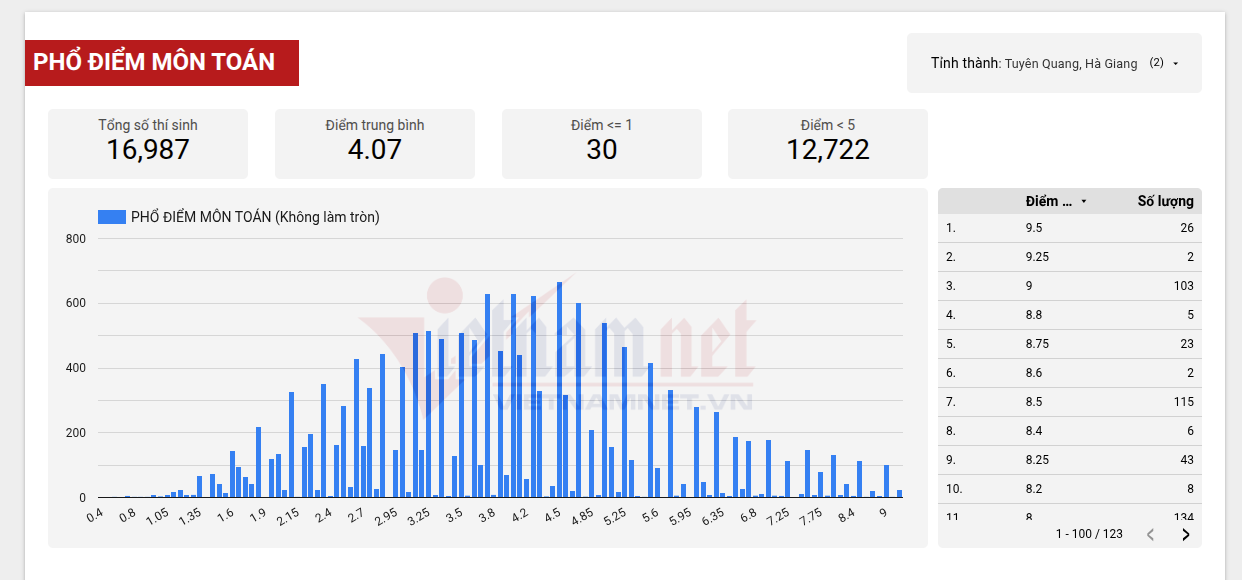Select the Tổng số thí sinh 16,987 scorecard
Image resolution: width=1242 pixels, height=580 pixels.
point(148,144)
